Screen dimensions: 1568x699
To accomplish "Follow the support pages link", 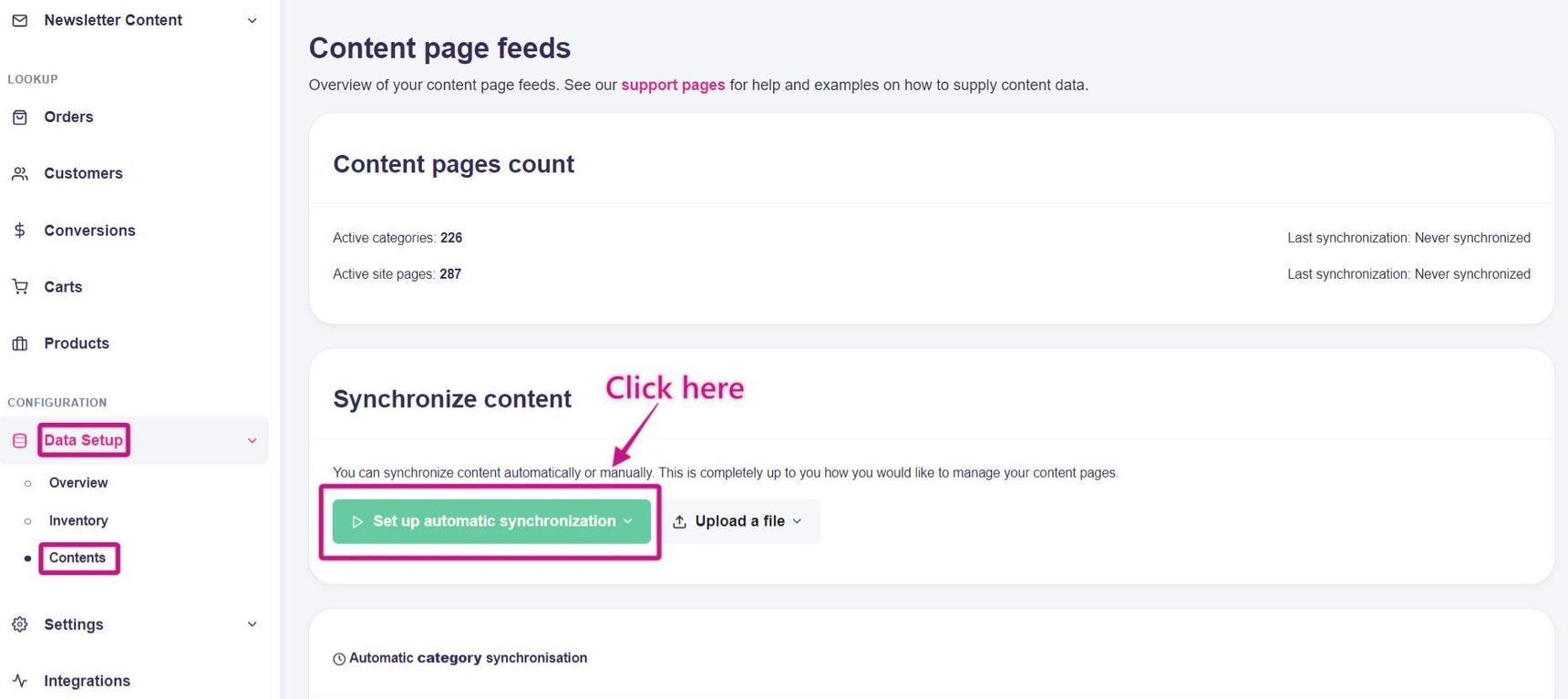I will pyautogui.click(x=673, y=85).
